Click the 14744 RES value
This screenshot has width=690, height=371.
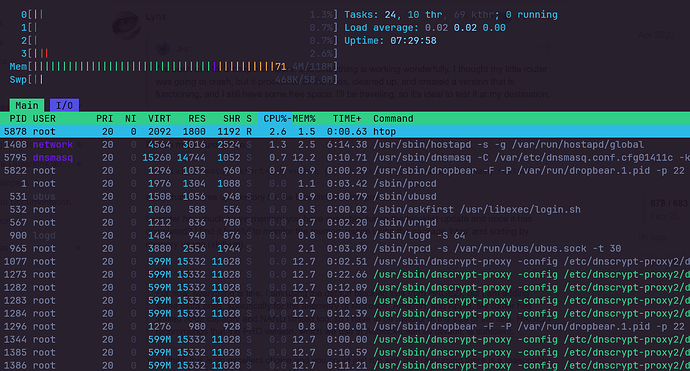point(191,158)
